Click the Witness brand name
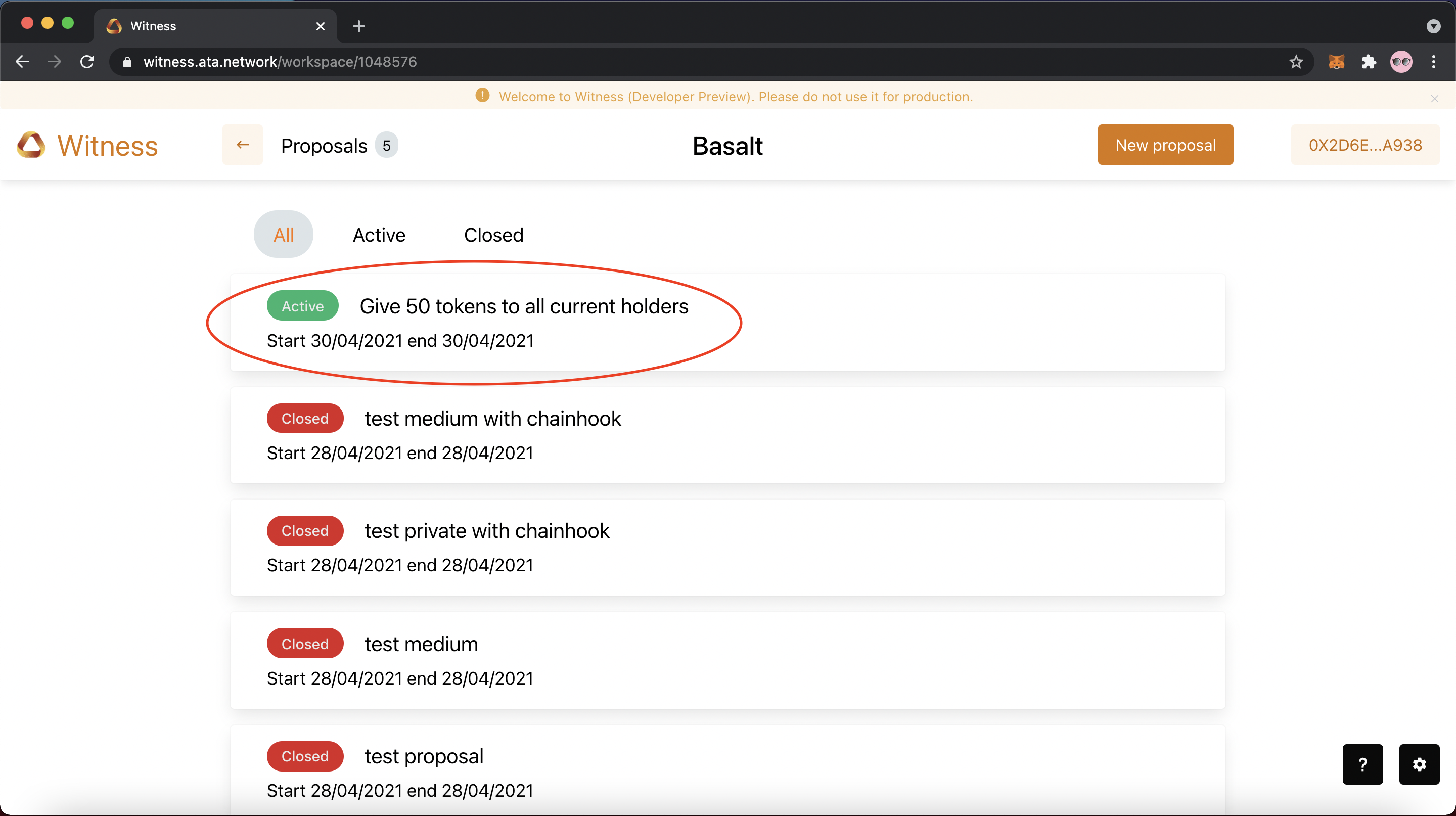This screenshot has height=816, width=1456. (x=107, y=146)
